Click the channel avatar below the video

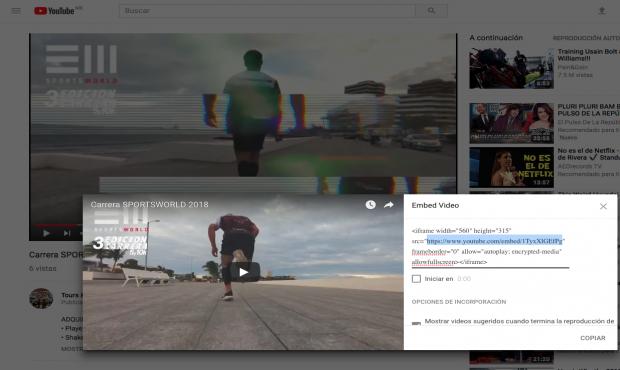(41, 298)
